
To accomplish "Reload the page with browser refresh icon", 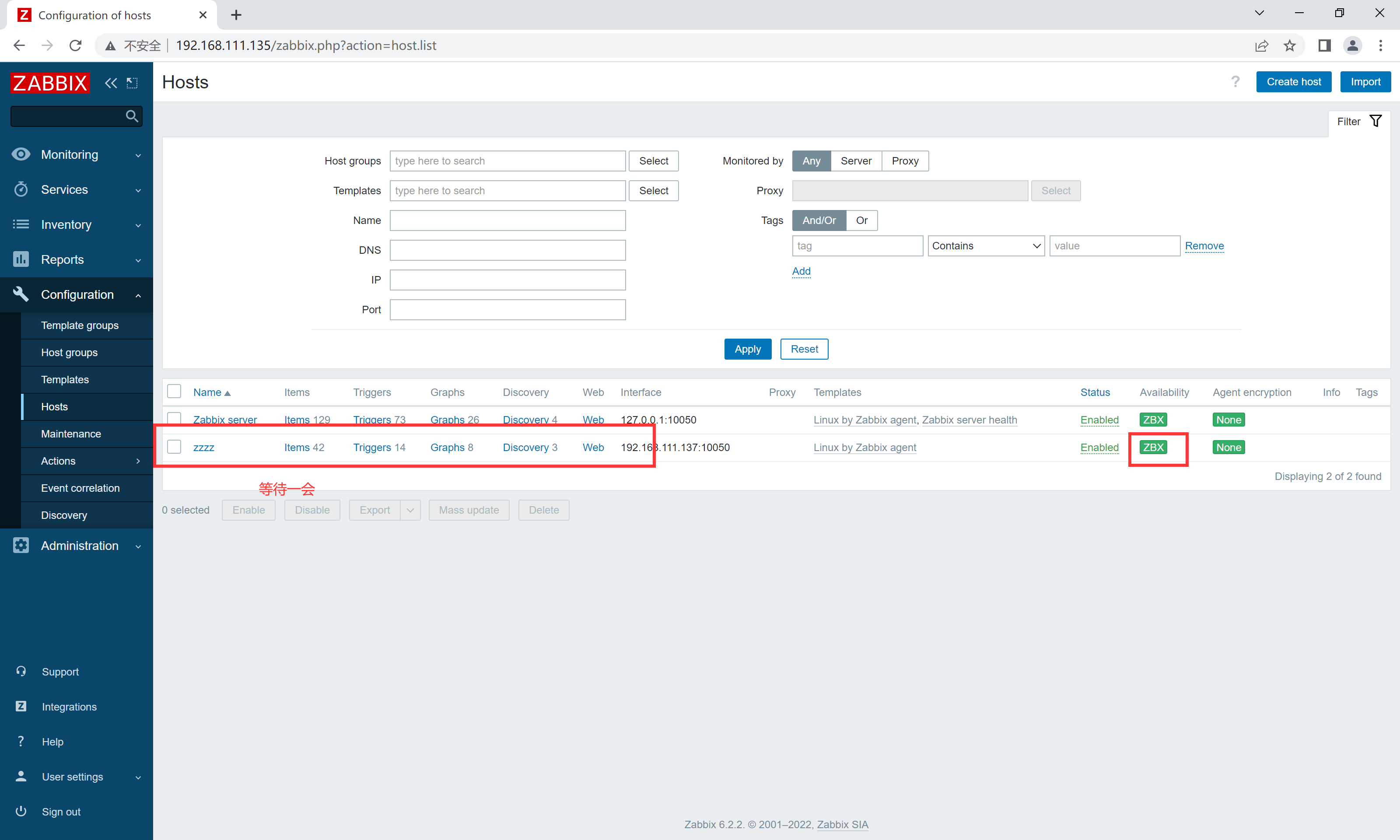I will (x=75, y=45).
